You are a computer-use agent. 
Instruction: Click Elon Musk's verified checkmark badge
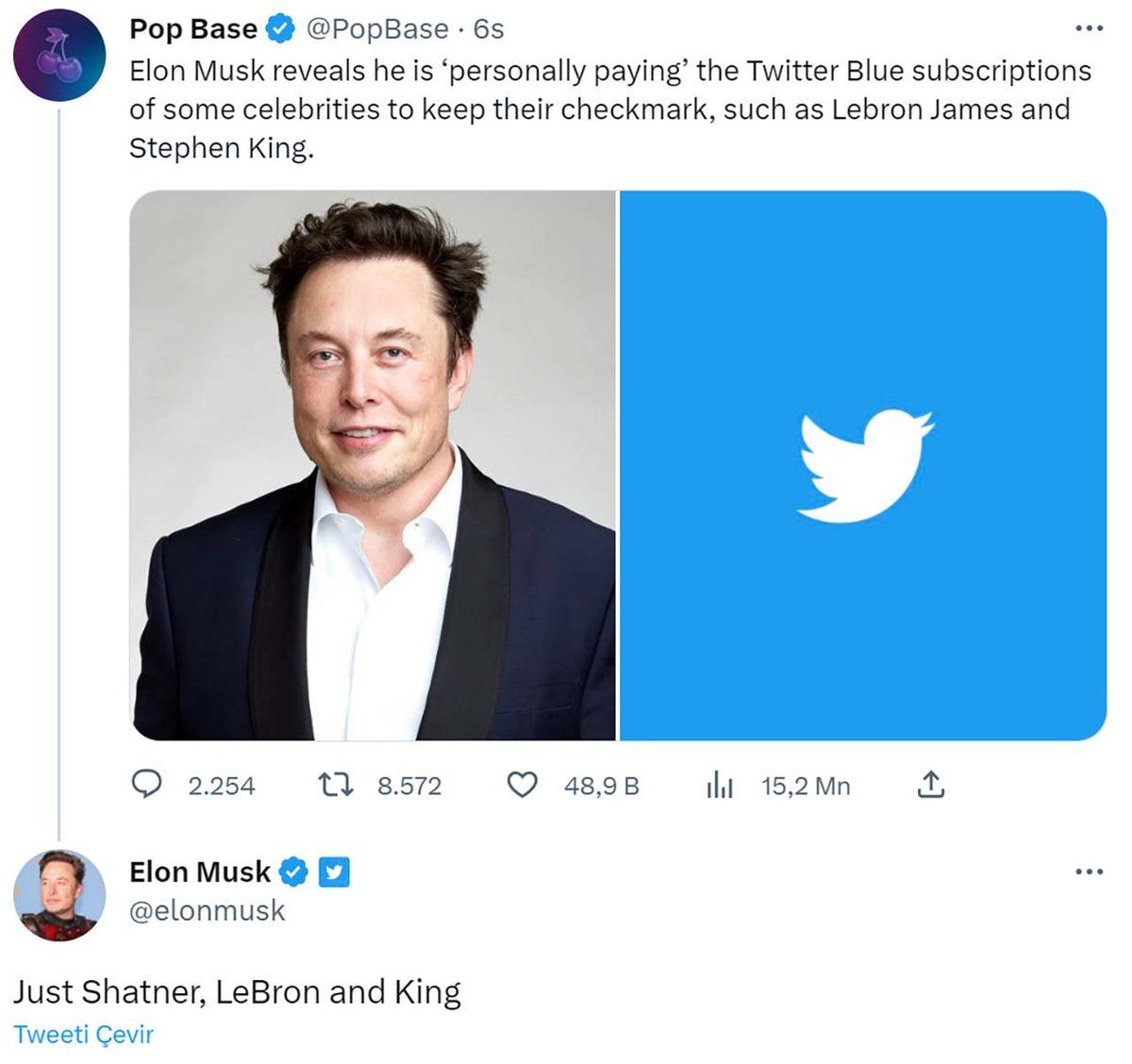coord(293,872)
